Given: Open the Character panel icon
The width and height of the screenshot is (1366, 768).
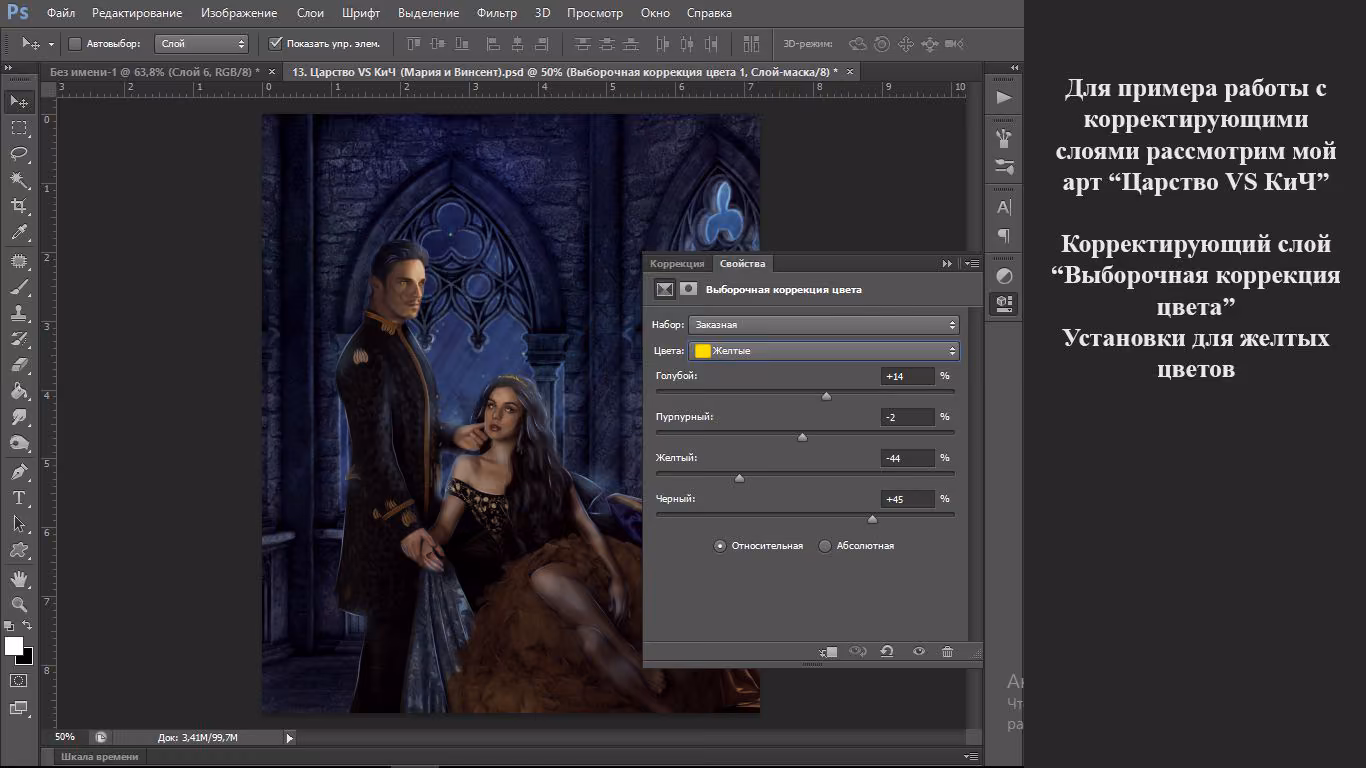Looking at the screenshot, I should click(x=1004, y=208).
